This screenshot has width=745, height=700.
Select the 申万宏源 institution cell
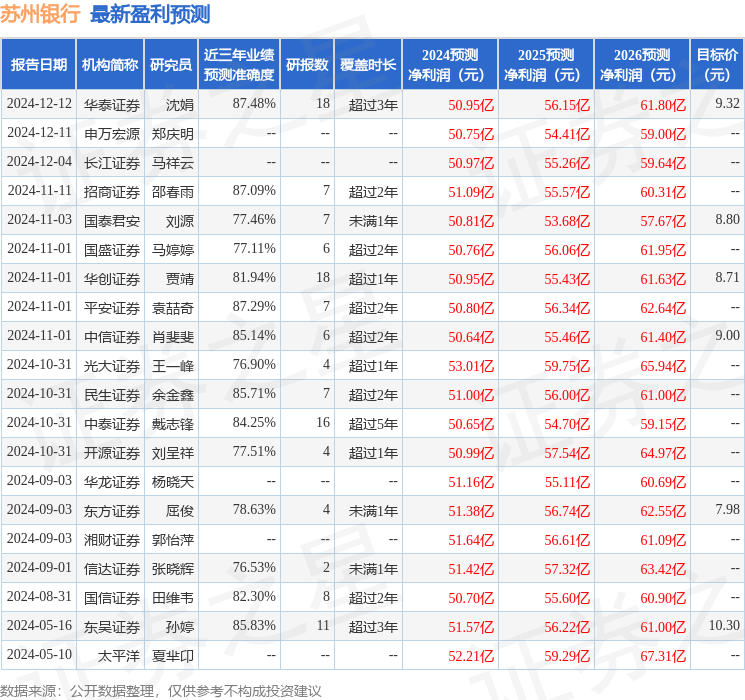[112, 134]
